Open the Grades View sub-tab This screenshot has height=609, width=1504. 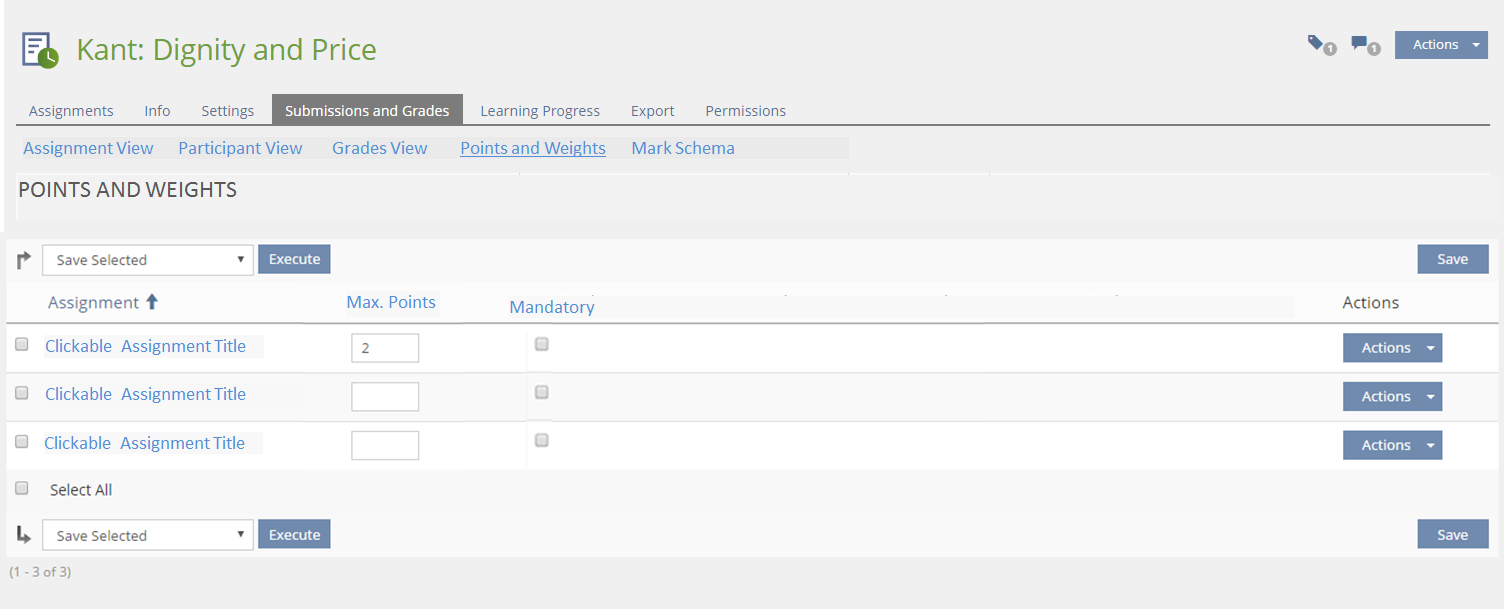point(380,148)
